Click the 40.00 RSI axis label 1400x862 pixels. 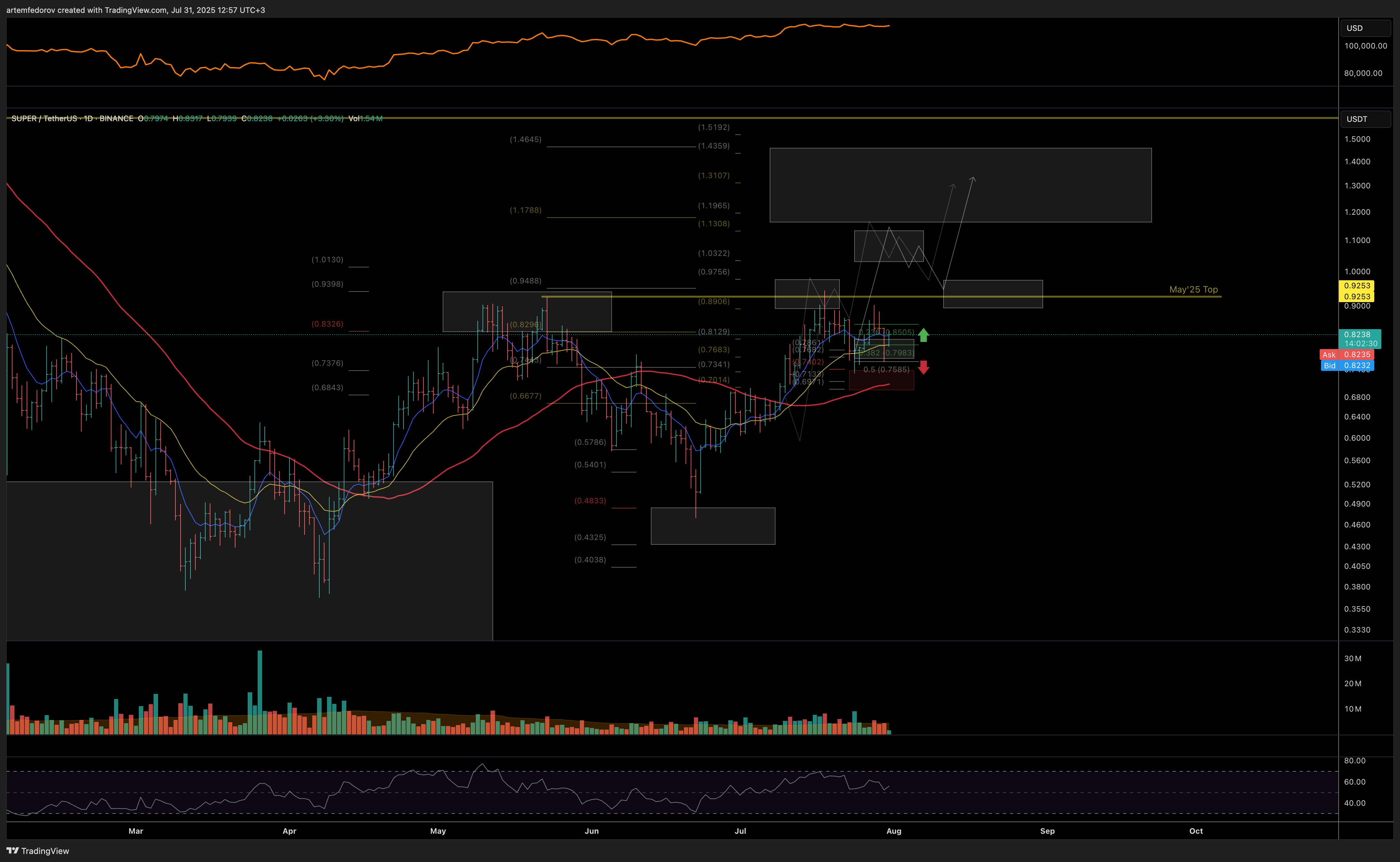(1354, 803)
